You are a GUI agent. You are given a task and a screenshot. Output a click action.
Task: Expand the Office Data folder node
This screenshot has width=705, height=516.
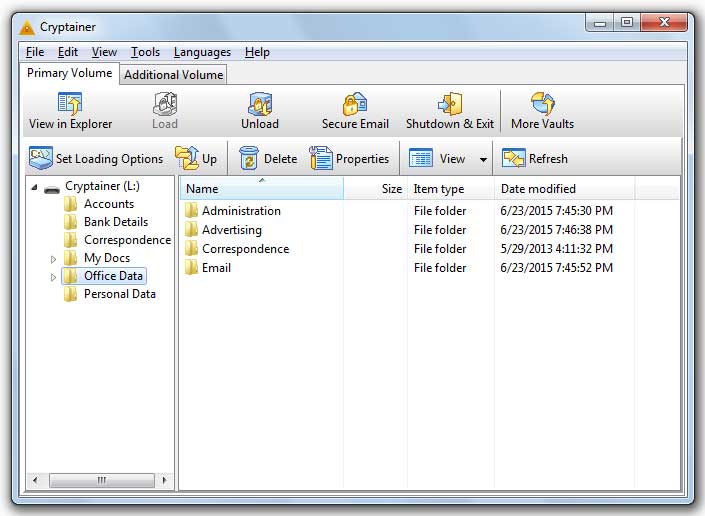coord(53,277)
